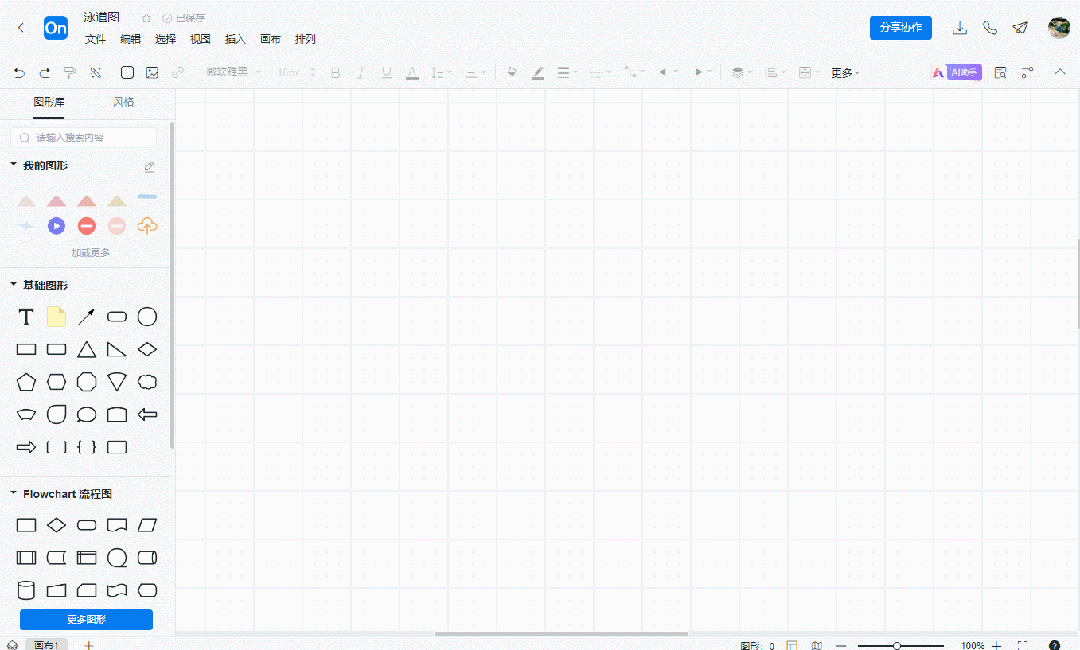This screenshot has height=650, width=1080.
Task: Toggle italic formatting
Action: 360,72
